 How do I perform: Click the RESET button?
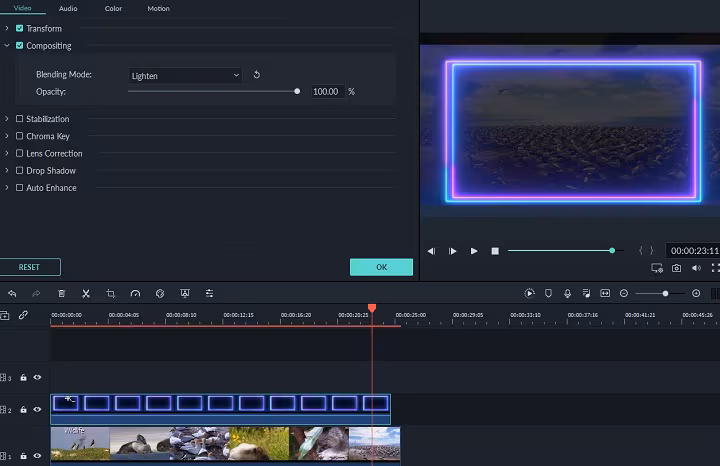(29, 267)
